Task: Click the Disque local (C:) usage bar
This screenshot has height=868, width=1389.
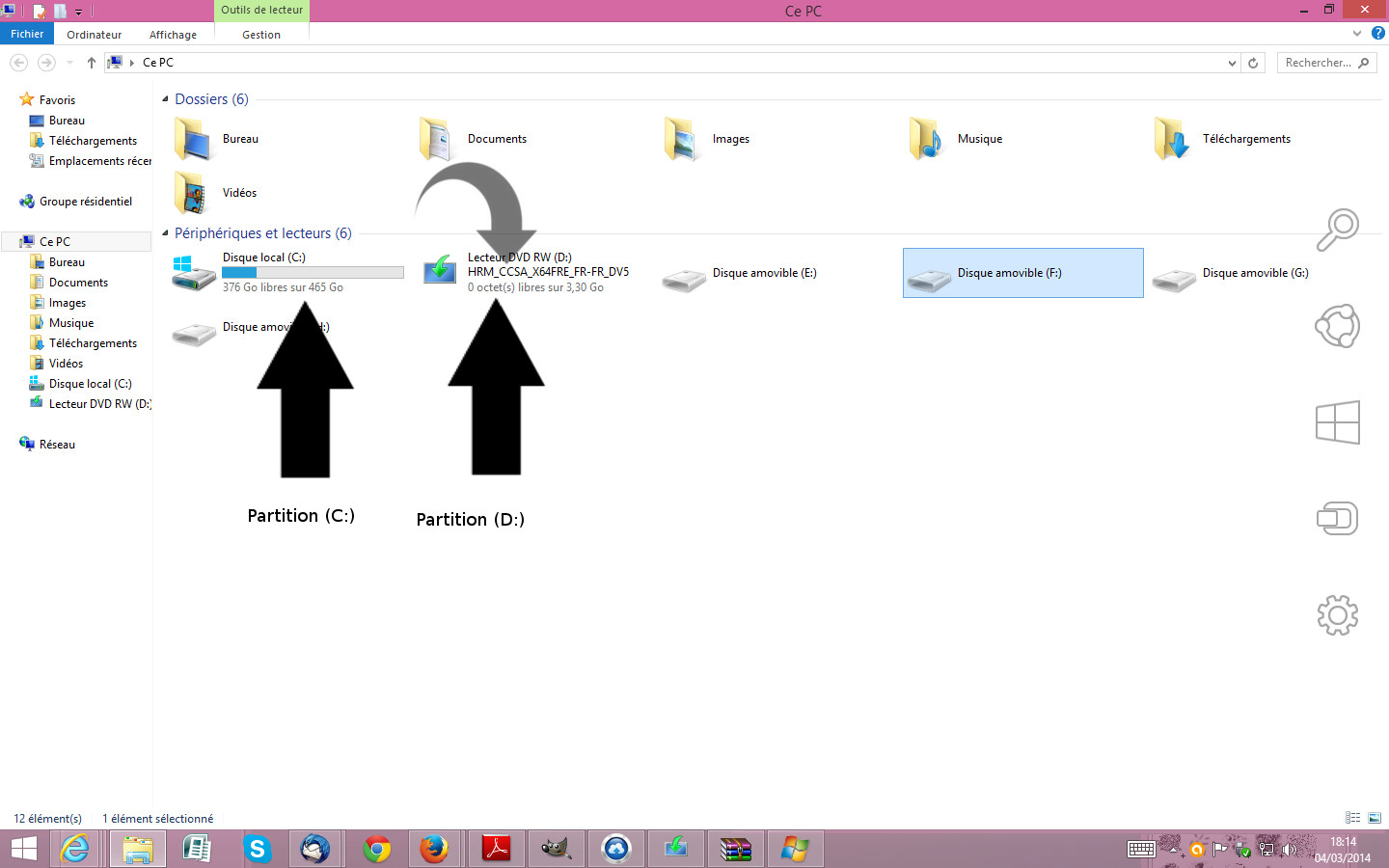Action: [313, 273]
